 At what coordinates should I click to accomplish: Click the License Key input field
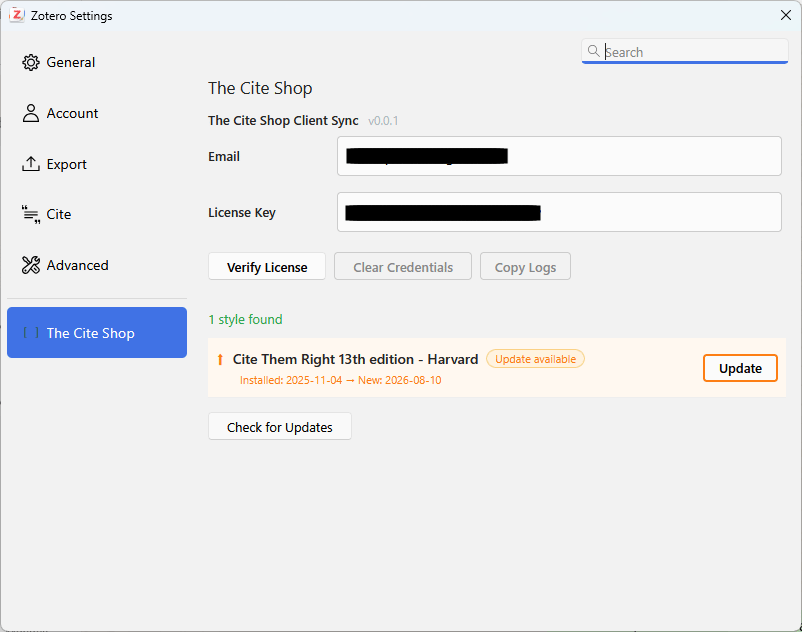pos(559,212)
